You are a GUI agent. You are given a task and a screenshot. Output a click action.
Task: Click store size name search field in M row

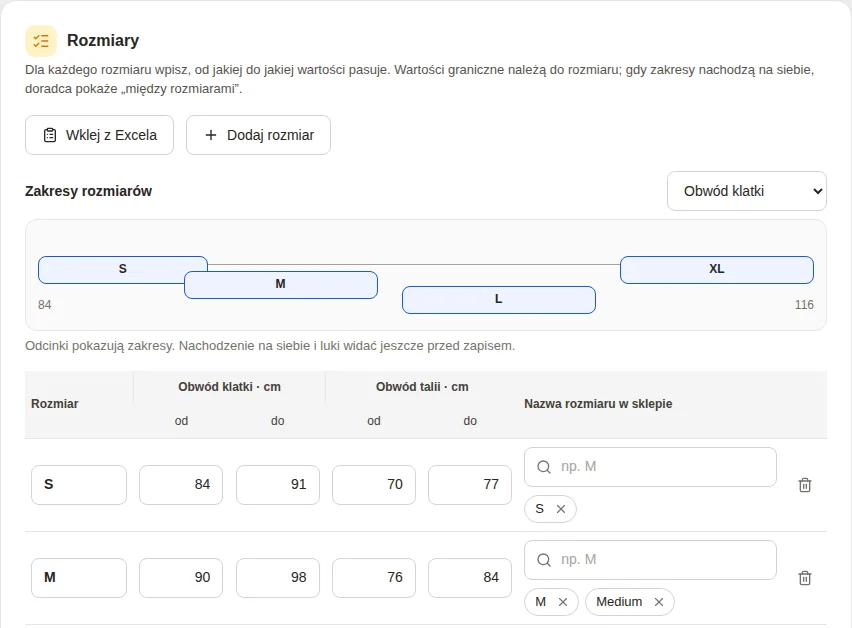pos(650,560)
